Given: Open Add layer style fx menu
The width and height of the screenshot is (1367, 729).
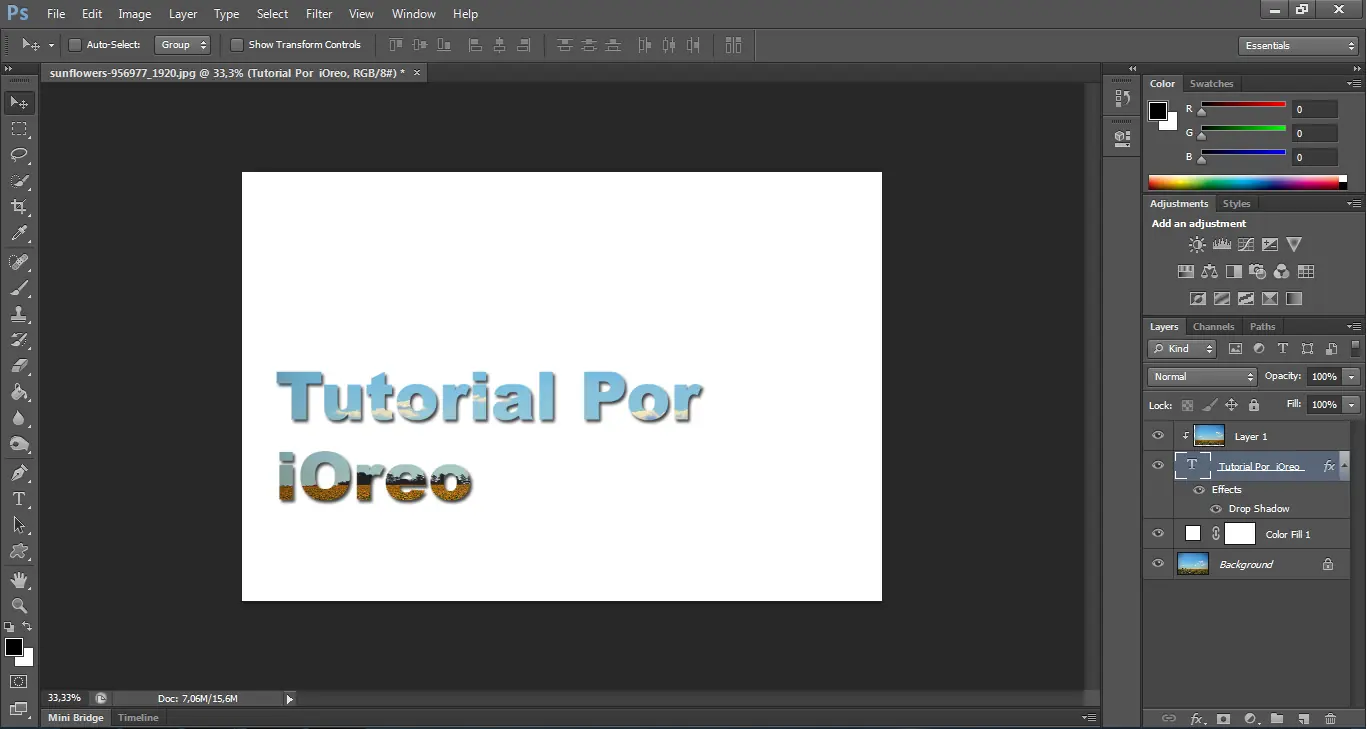Looking at the screenshot, I should tap(1197, 719).
